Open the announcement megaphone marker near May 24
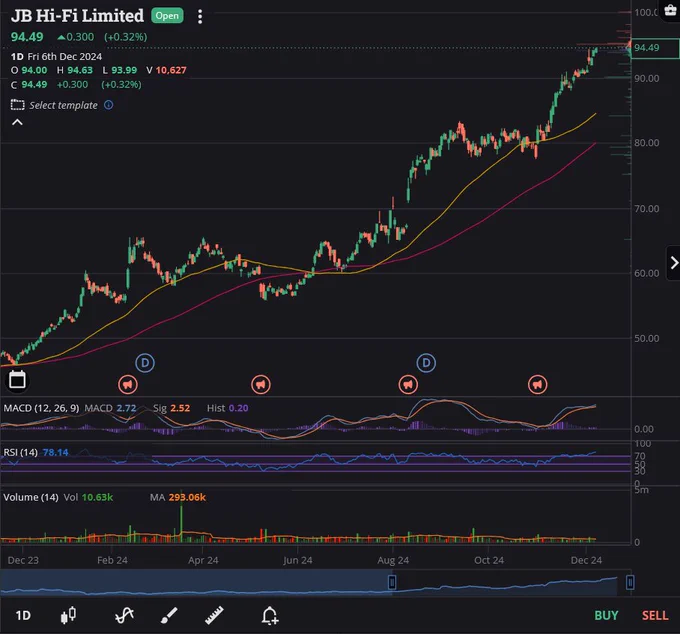The image size is (680, 634). (261, 384)
